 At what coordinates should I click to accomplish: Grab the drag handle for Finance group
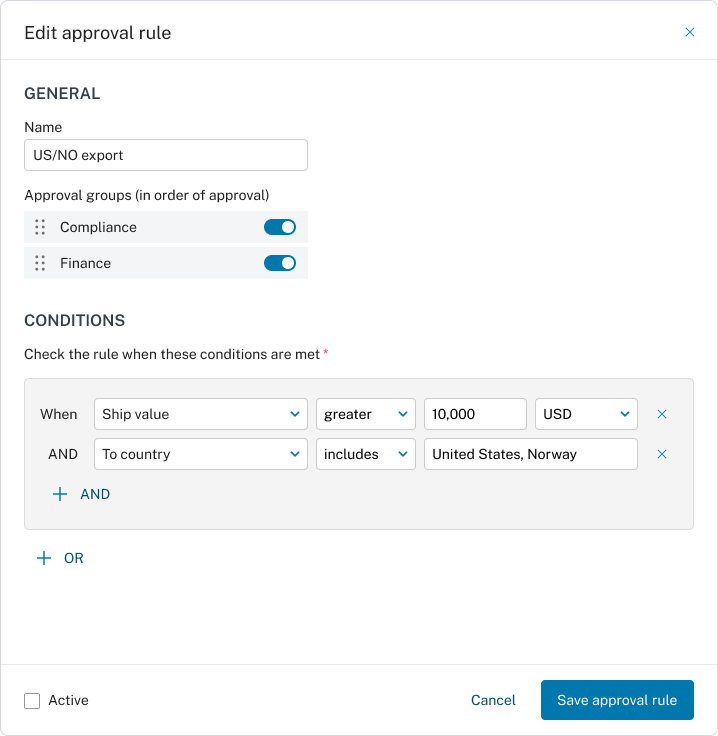point(40,263)
